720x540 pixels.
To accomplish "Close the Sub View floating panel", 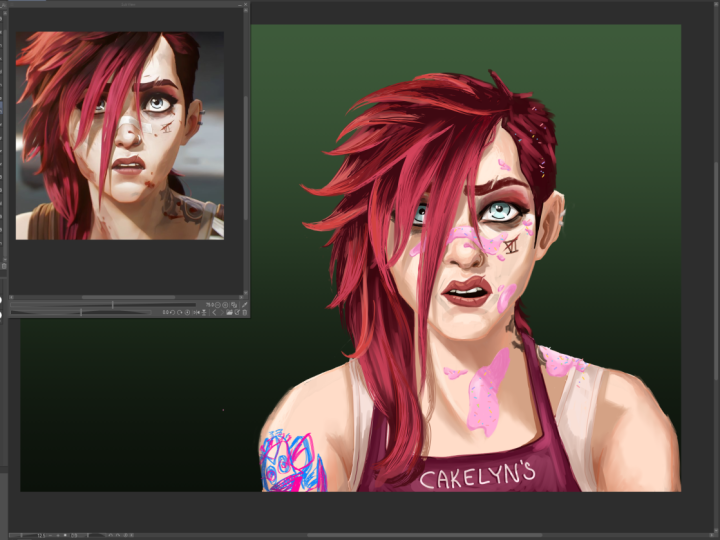I will [246, 5].
